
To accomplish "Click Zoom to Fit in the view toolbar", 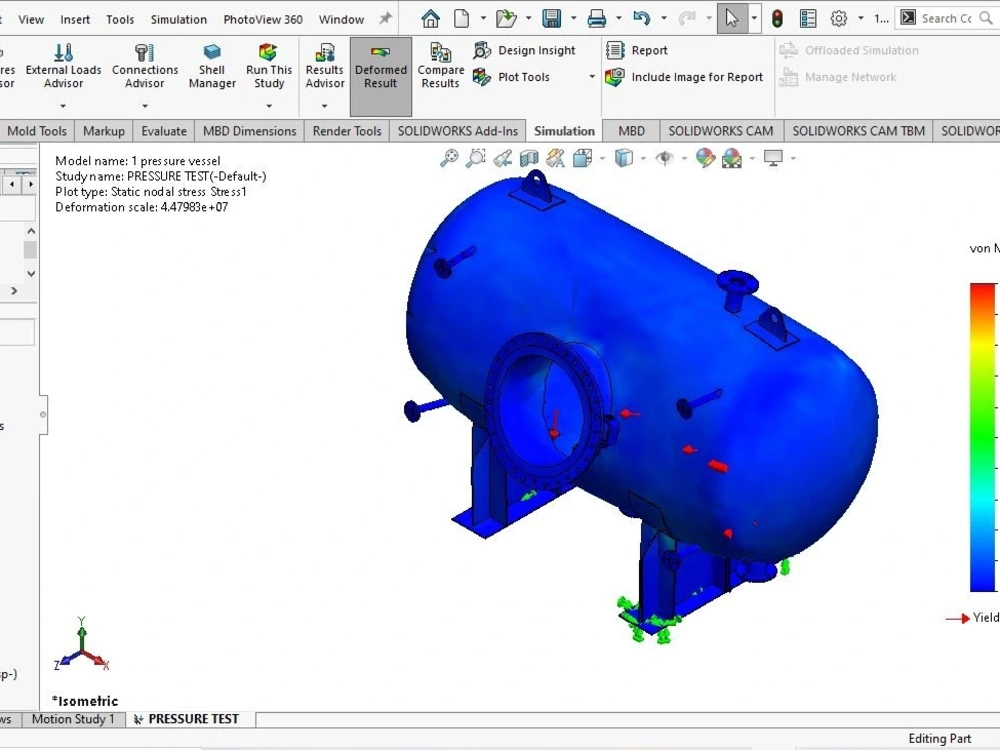I will tap(449, 157).
